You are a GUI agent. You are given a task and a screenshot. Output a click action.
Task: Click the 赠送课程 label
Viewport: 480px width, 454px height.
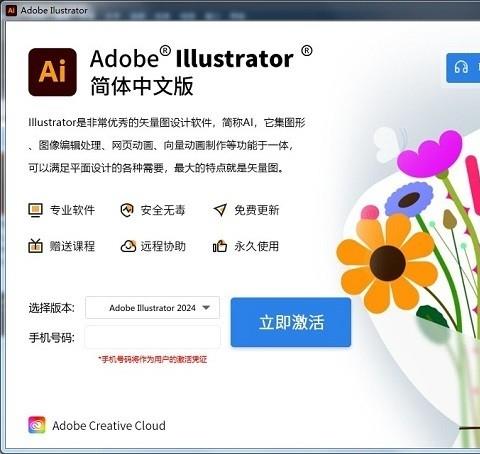(x=72, y=246)
